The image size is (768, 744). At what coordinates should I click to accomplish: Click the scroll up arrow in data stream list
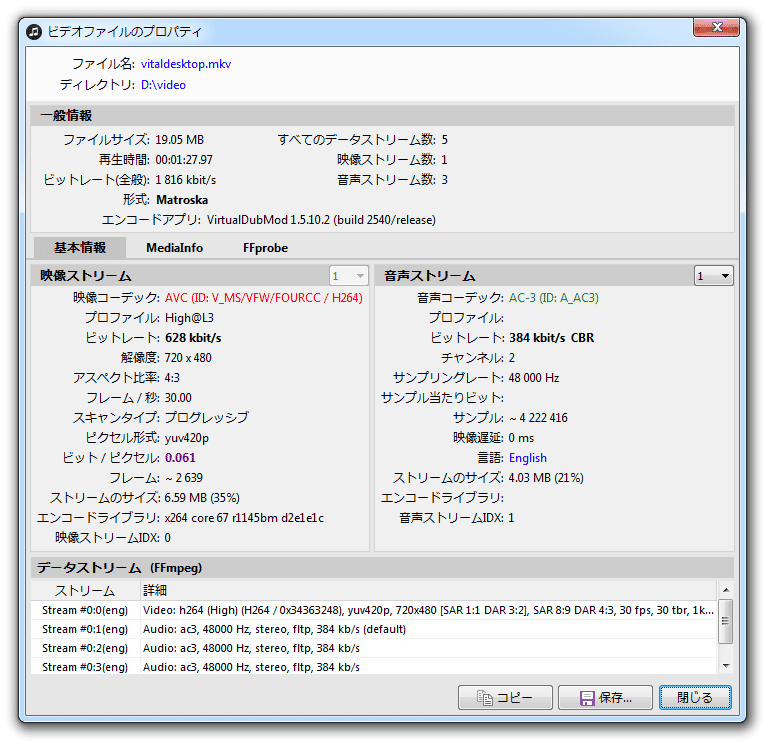(x=726, y=590)
